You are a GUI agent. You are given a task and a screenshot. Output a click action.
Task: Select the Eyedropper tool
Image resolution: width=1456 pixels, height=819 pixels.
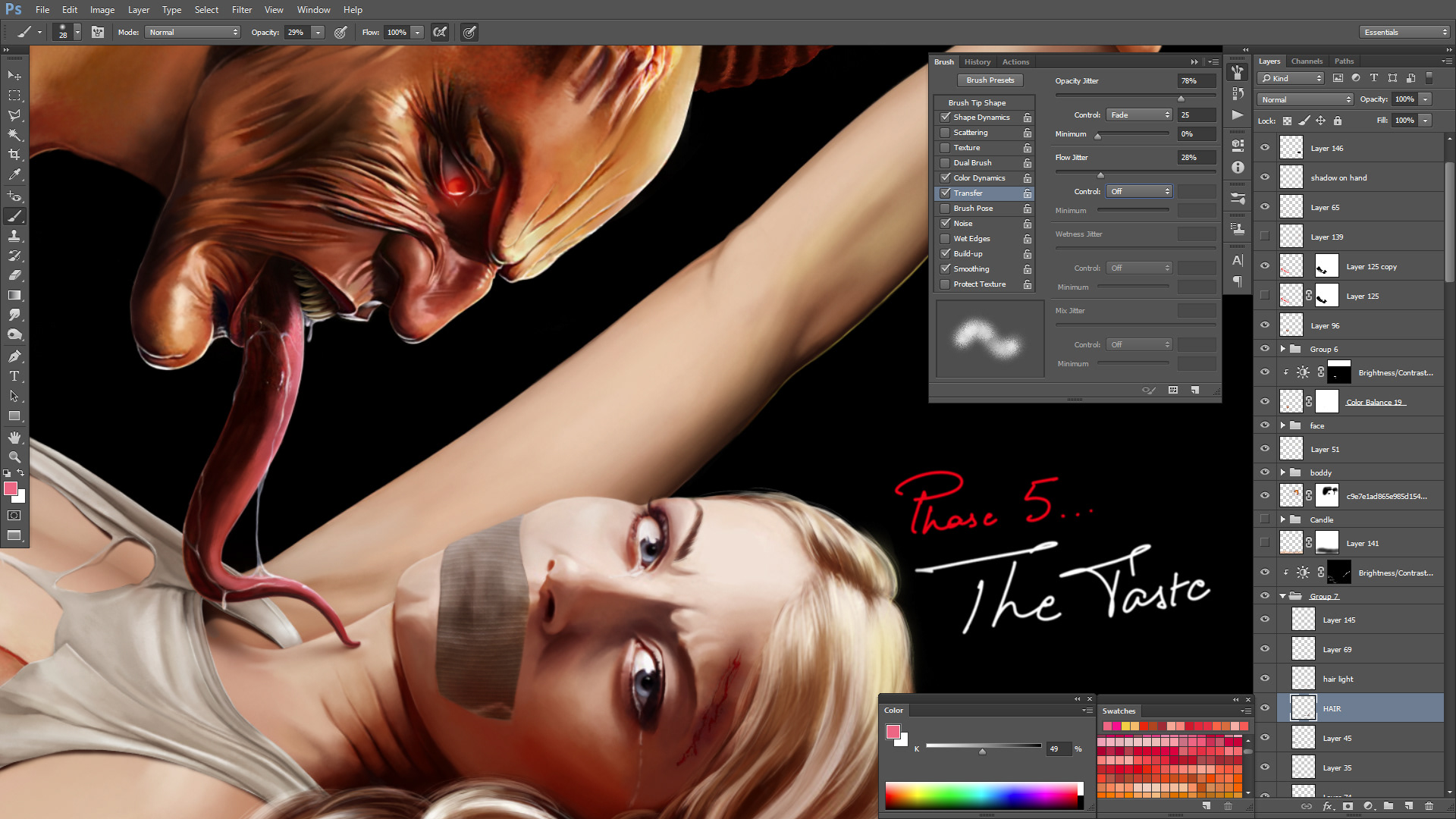14,175
